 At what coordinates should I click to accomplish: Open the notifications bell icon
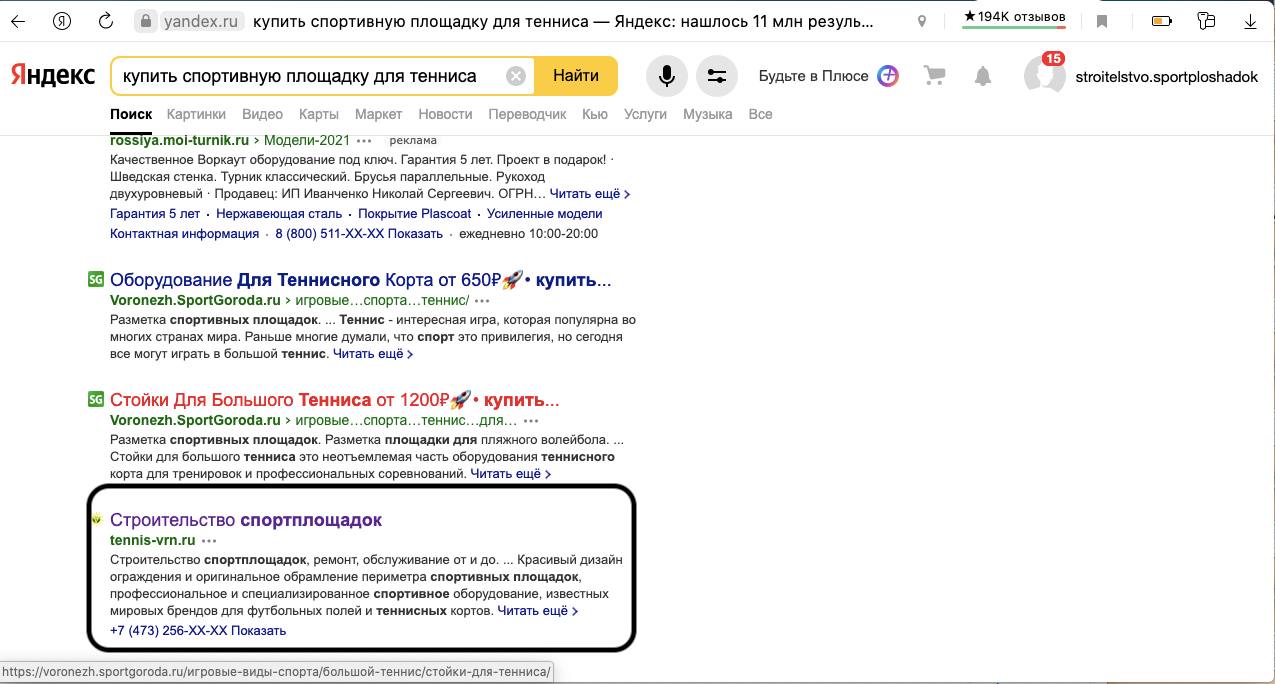[x=982, y=75]
